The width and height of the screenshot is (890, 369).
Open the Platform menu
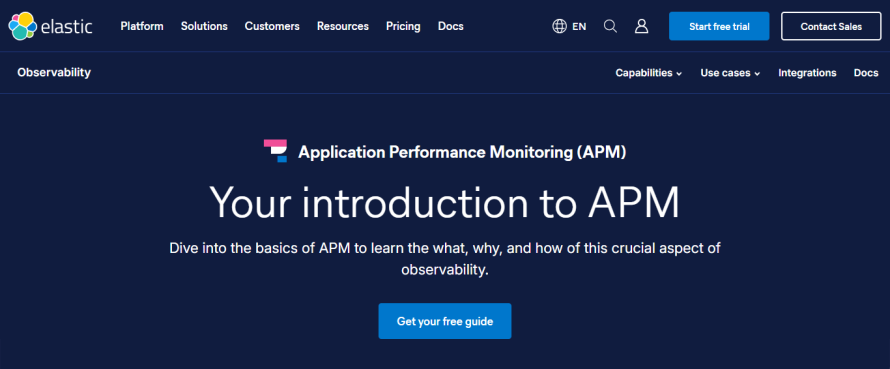coord(142,26)
